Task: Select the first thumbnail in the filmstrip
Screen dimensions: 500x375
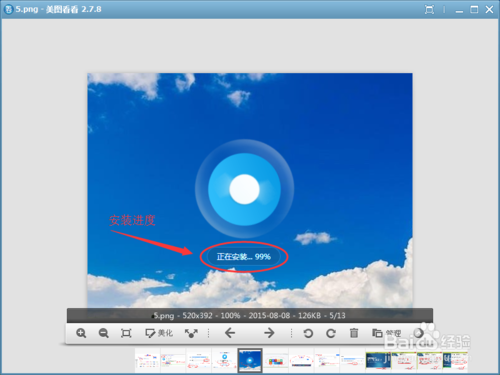Action: (148, 361)
